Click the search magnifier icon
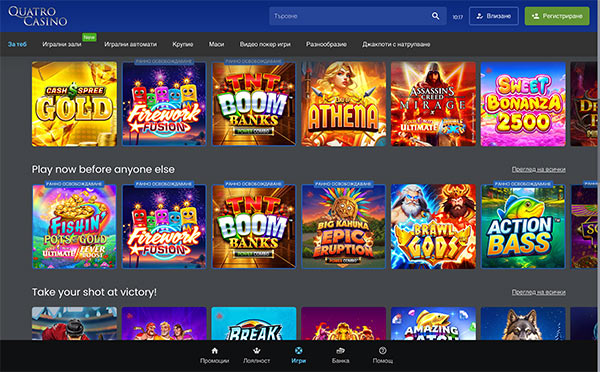The height and width of the screenshot is (372, 600). click(435, 16)
